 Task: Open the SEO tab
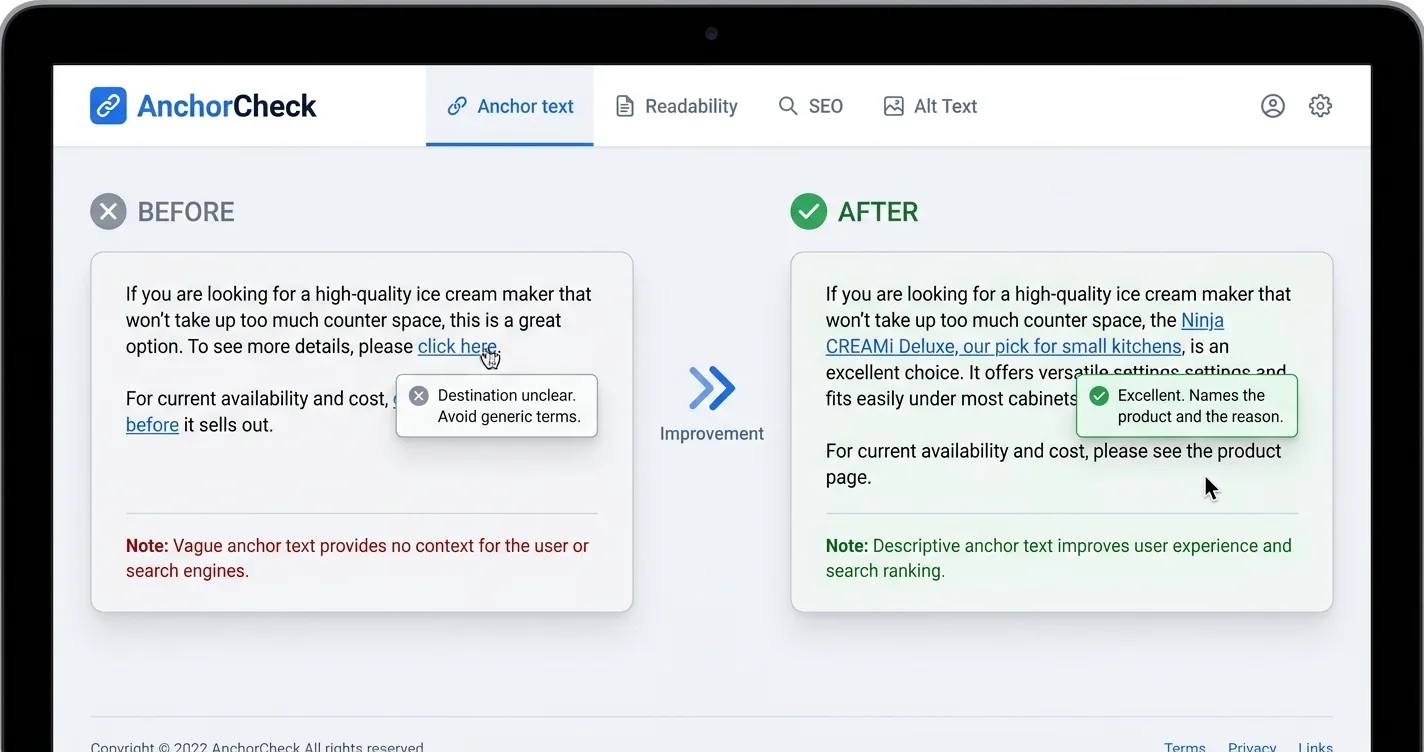point(811,106)
